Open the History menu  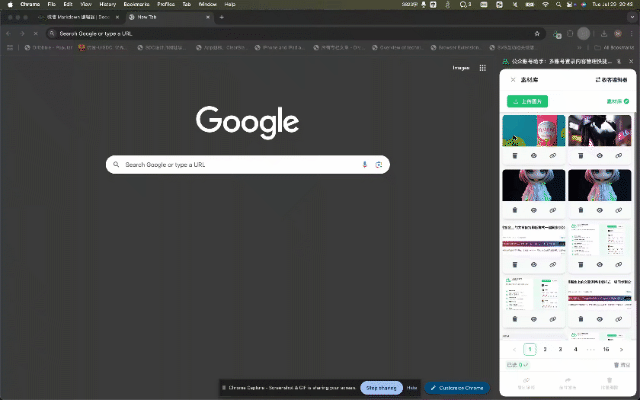108,4
